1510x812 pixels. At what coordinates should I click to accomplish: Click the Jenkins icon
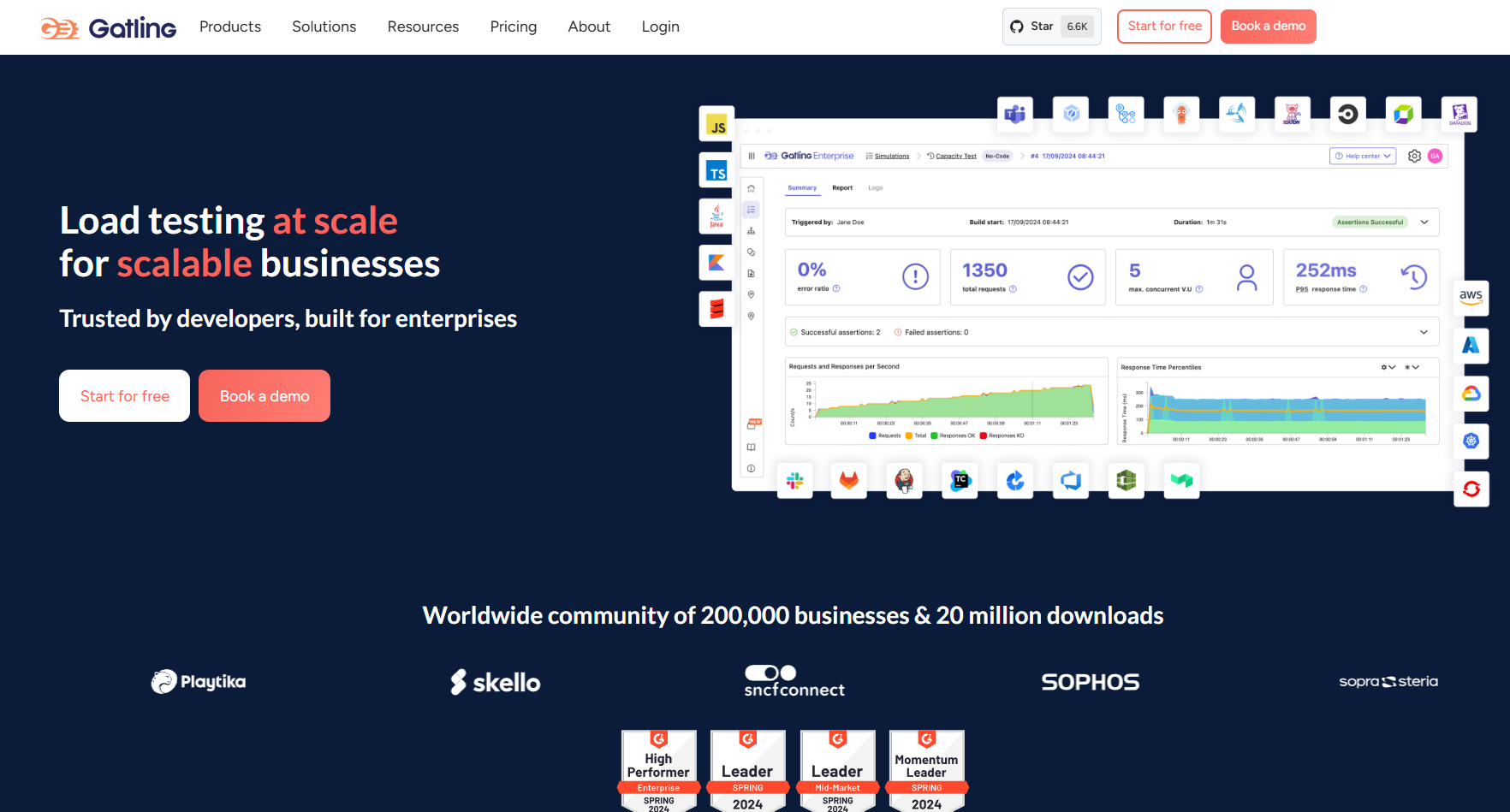pyautogui.click(x=904, y=481)
